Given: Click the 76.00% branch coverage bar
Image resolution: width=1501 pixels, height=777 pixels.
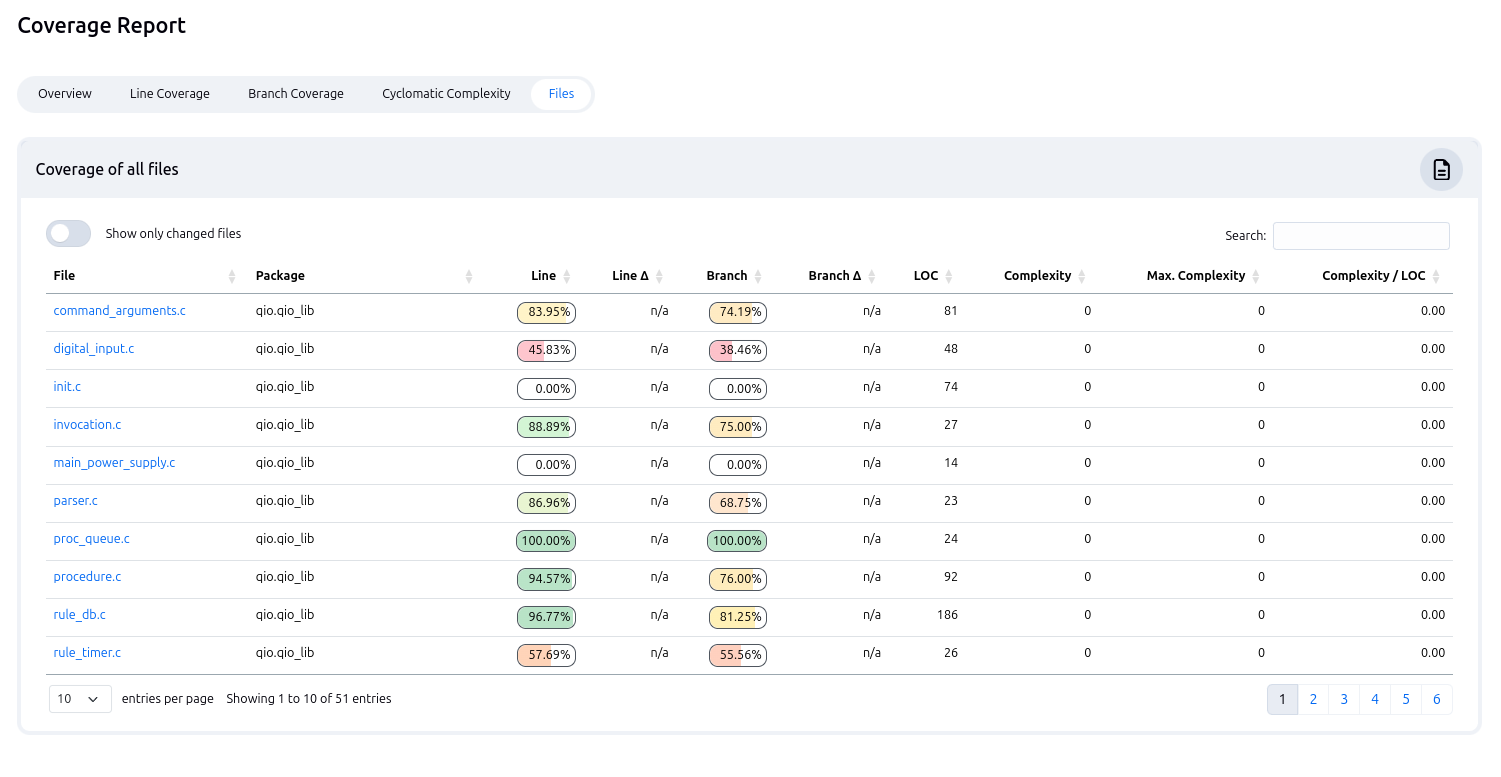Looking at the screenshot, I should (737, 578).
